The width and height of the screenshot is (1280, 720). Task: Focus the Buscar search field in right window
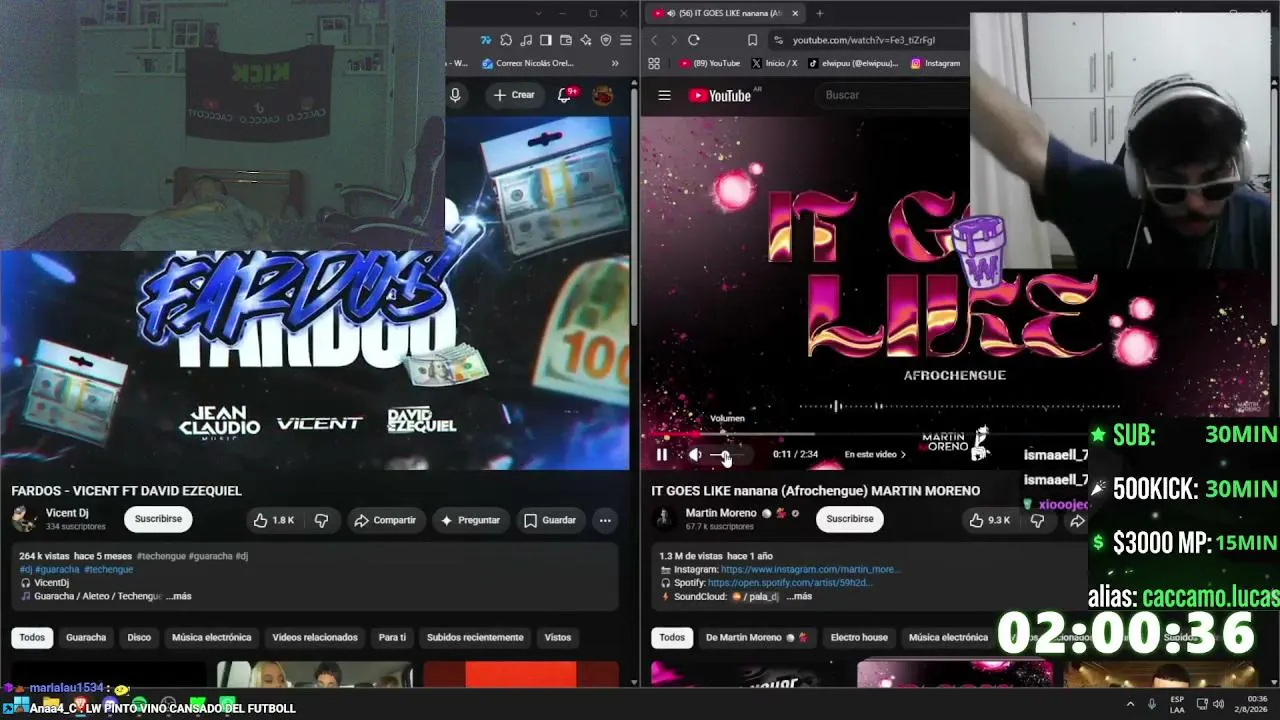pyautogui.click(x=895, y=95)
